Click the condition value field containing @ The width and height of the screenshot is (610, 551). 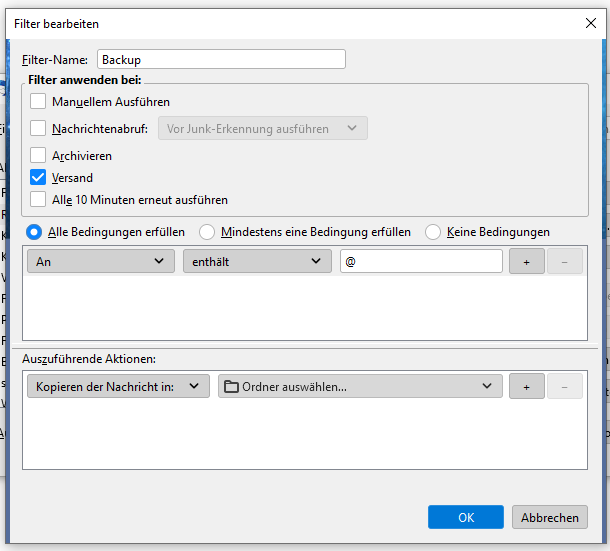tap(420, 261)
